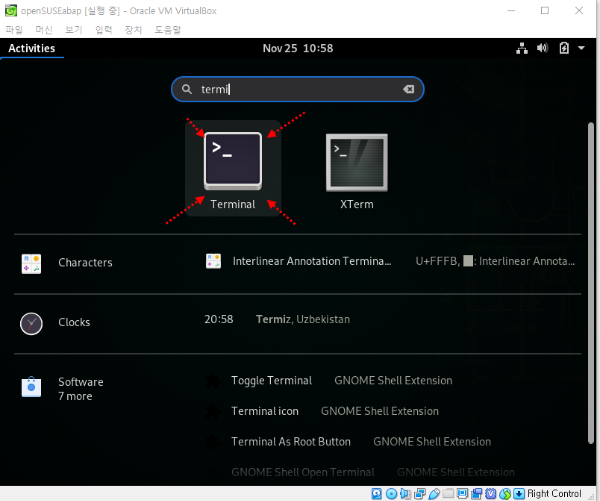
Task: Click the VirtualBox display settings icon
Action: pyautogui.click(x=462, y=493)
